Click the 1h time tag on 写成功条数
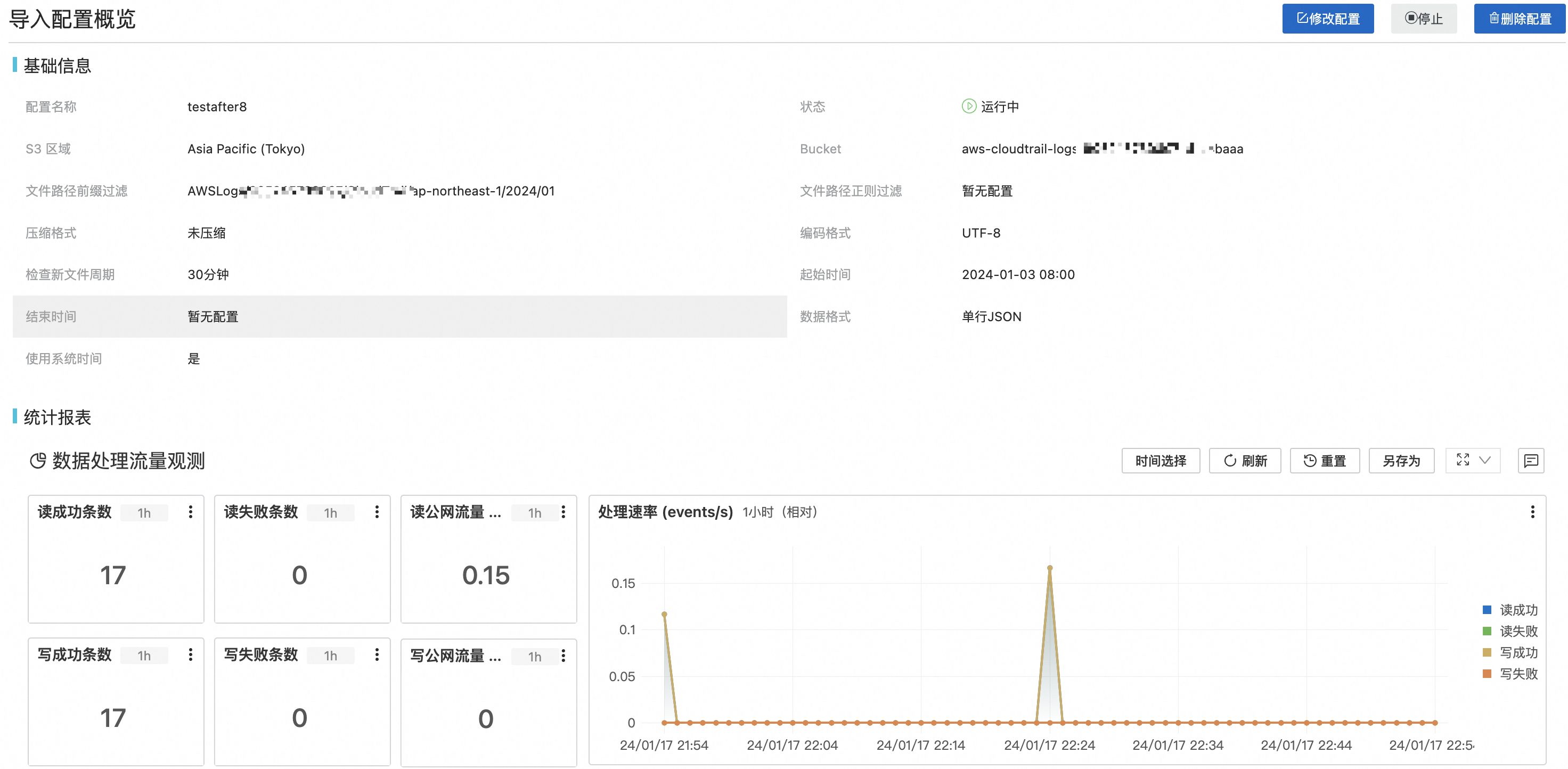1568x769 pixels. [x=144, y=655]
